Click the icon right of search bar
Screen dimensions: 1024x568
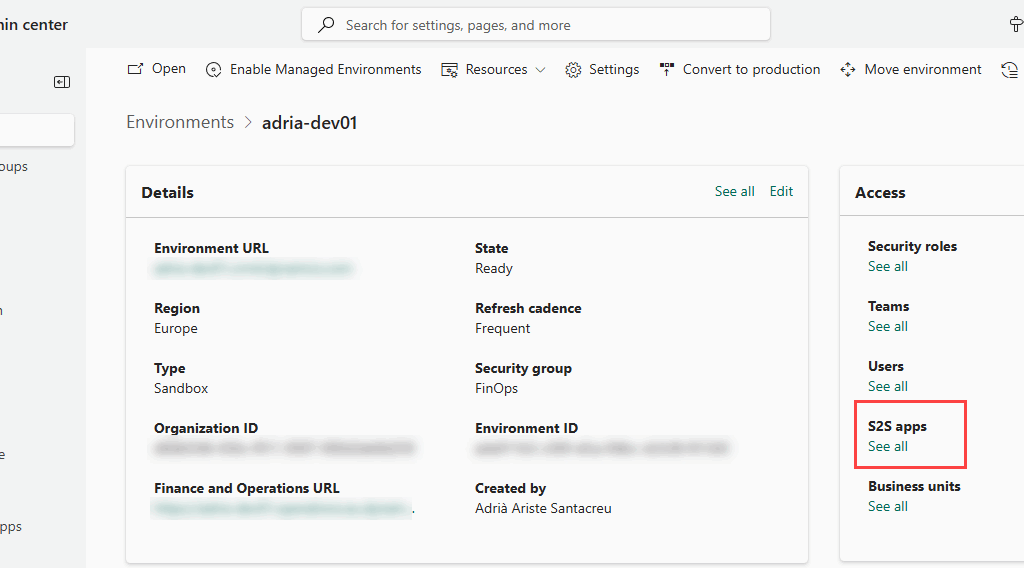pyautogui.click(x=1016, y=25)
